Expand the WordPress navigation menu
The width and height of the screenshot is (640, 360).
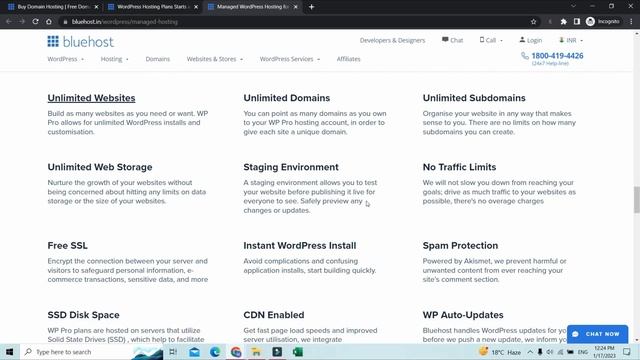click(x=66, y=59)
